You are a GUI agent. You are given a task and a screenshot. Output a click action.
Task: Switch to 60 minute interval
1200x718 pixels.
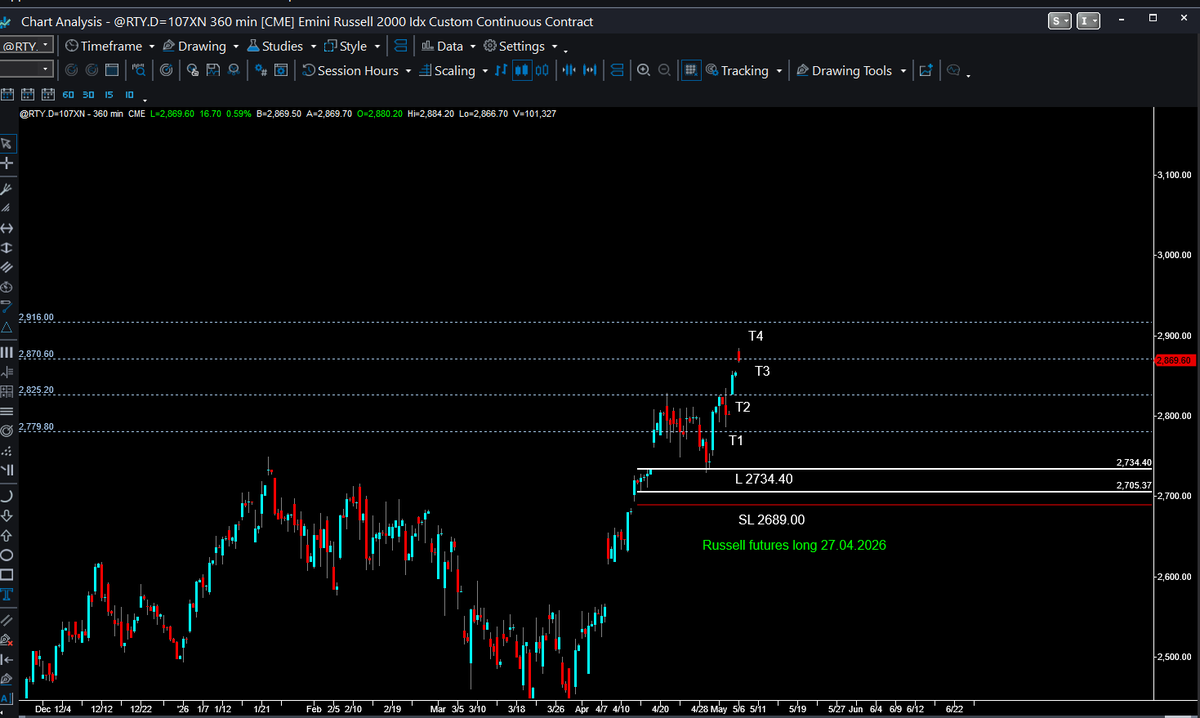tap(68, 95)
